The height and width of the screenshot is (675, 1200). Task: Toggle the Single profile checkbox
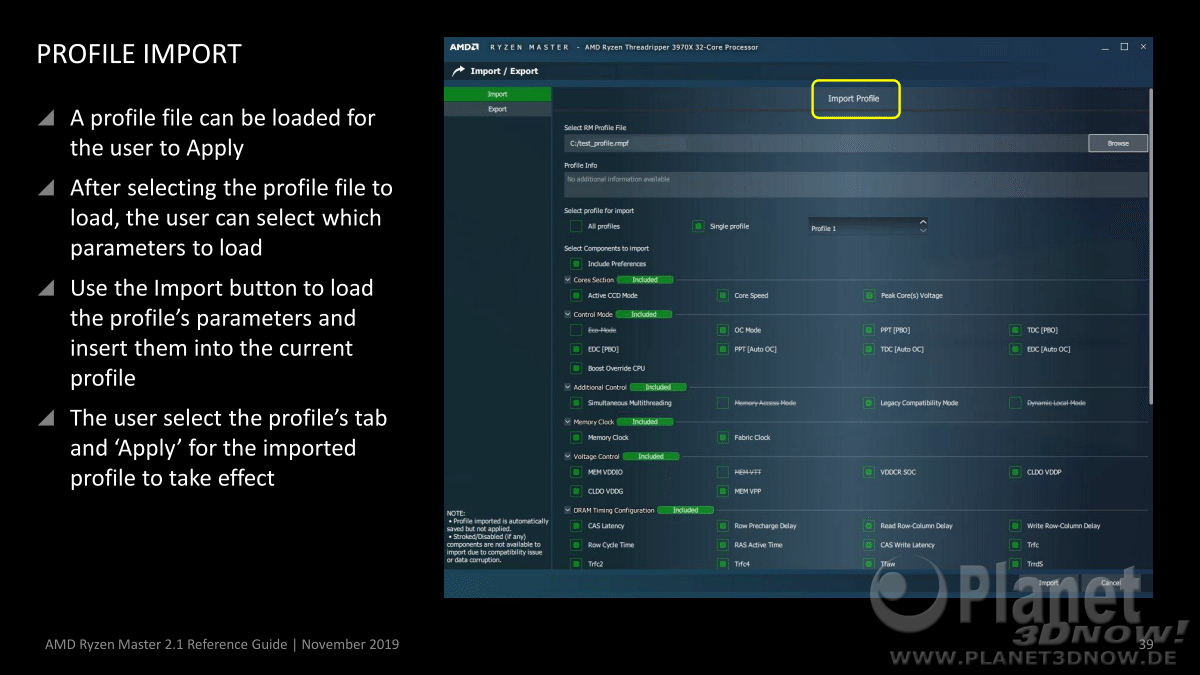click(x=698, y=227)
